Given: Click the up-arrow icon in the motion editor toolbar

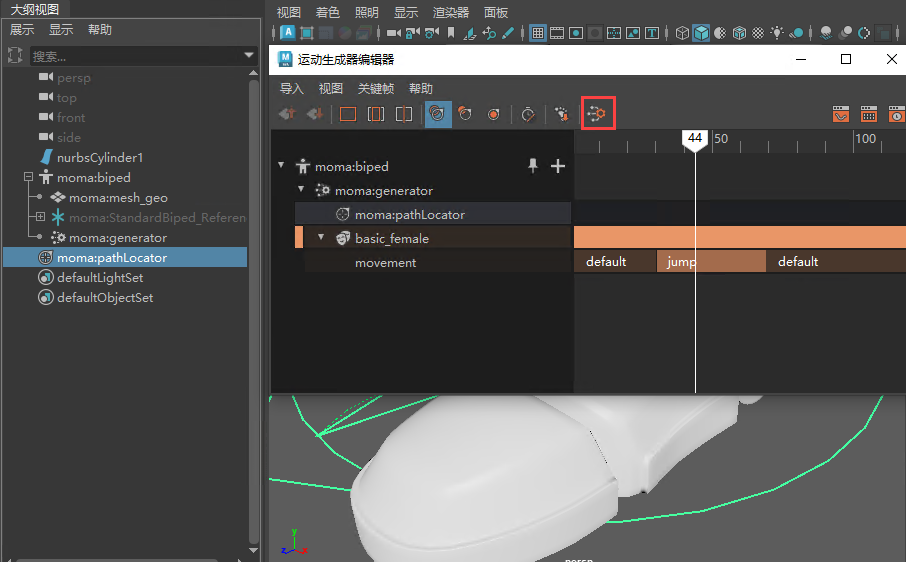Looking at the screenshot, I should tap(287, 113).
